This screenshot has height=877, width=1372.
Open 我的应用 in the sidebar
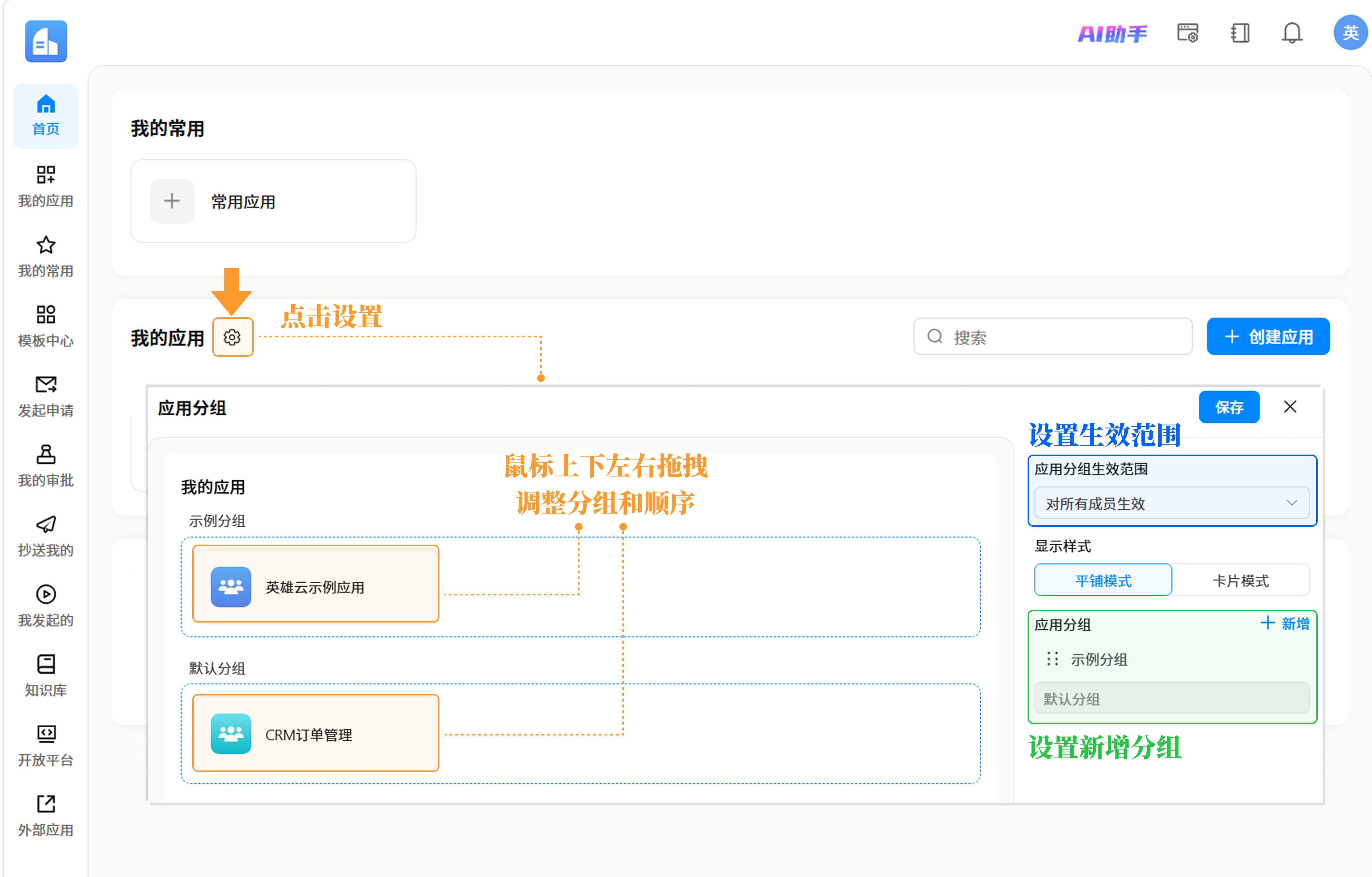[x=46, y=186]
